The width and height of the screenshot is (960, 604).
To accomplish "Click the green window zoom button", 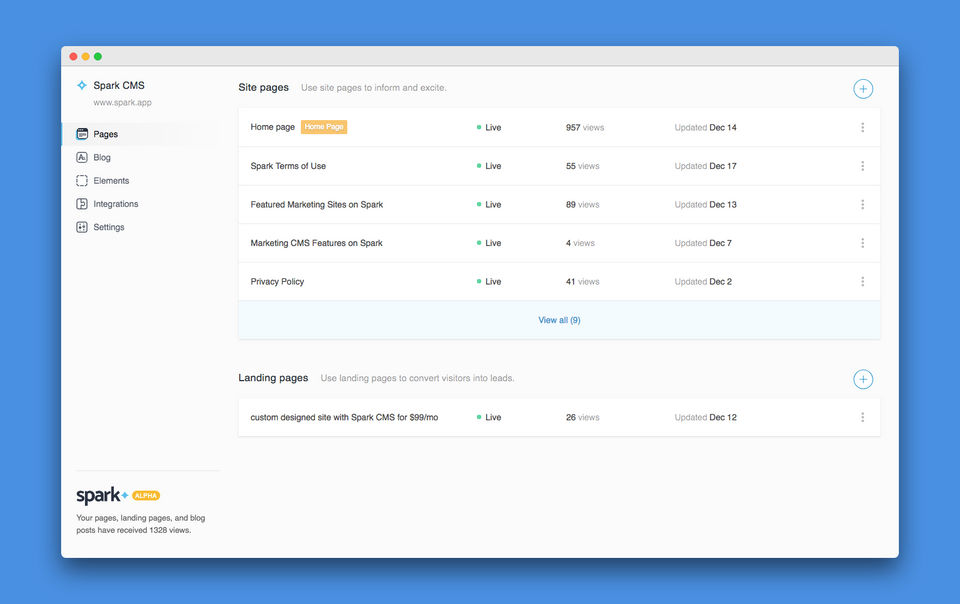I will (98, 56).
